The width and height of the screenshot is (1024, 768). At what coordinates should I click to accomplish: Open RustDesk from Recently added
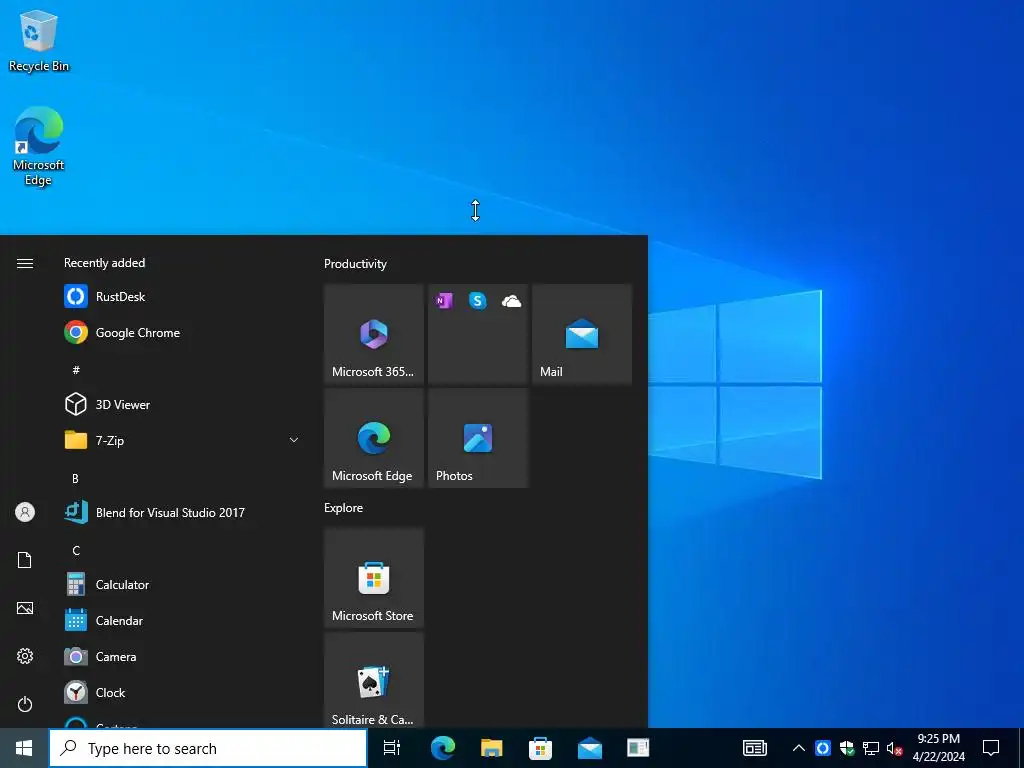pyautogui.click(x=183, y=296)
